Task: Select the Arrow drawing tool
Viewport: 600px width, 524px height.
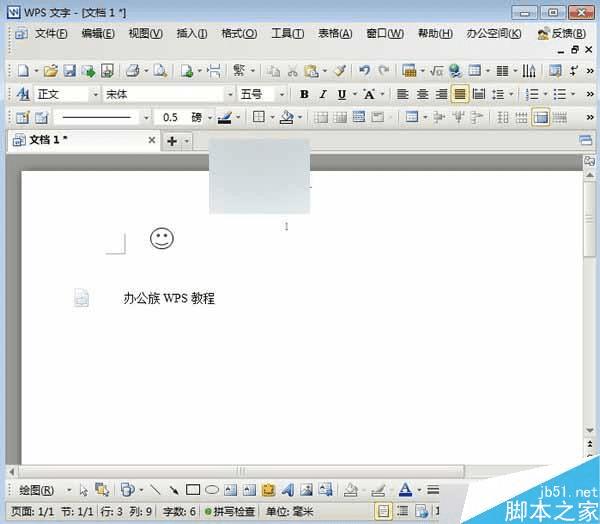Action: tap(174, 490)
